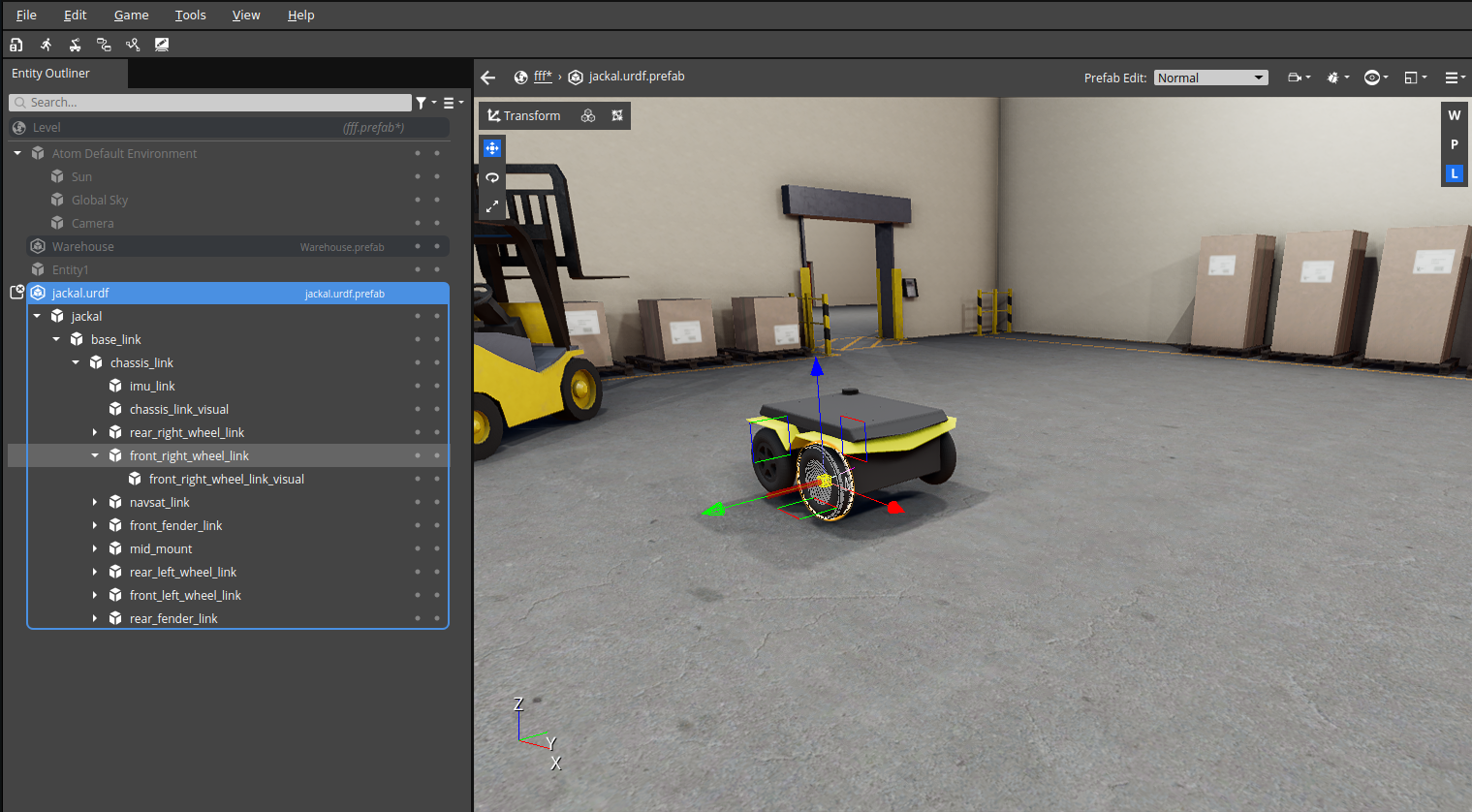
Task: Toggle visibility of the Sun entity
Action: 418,176
